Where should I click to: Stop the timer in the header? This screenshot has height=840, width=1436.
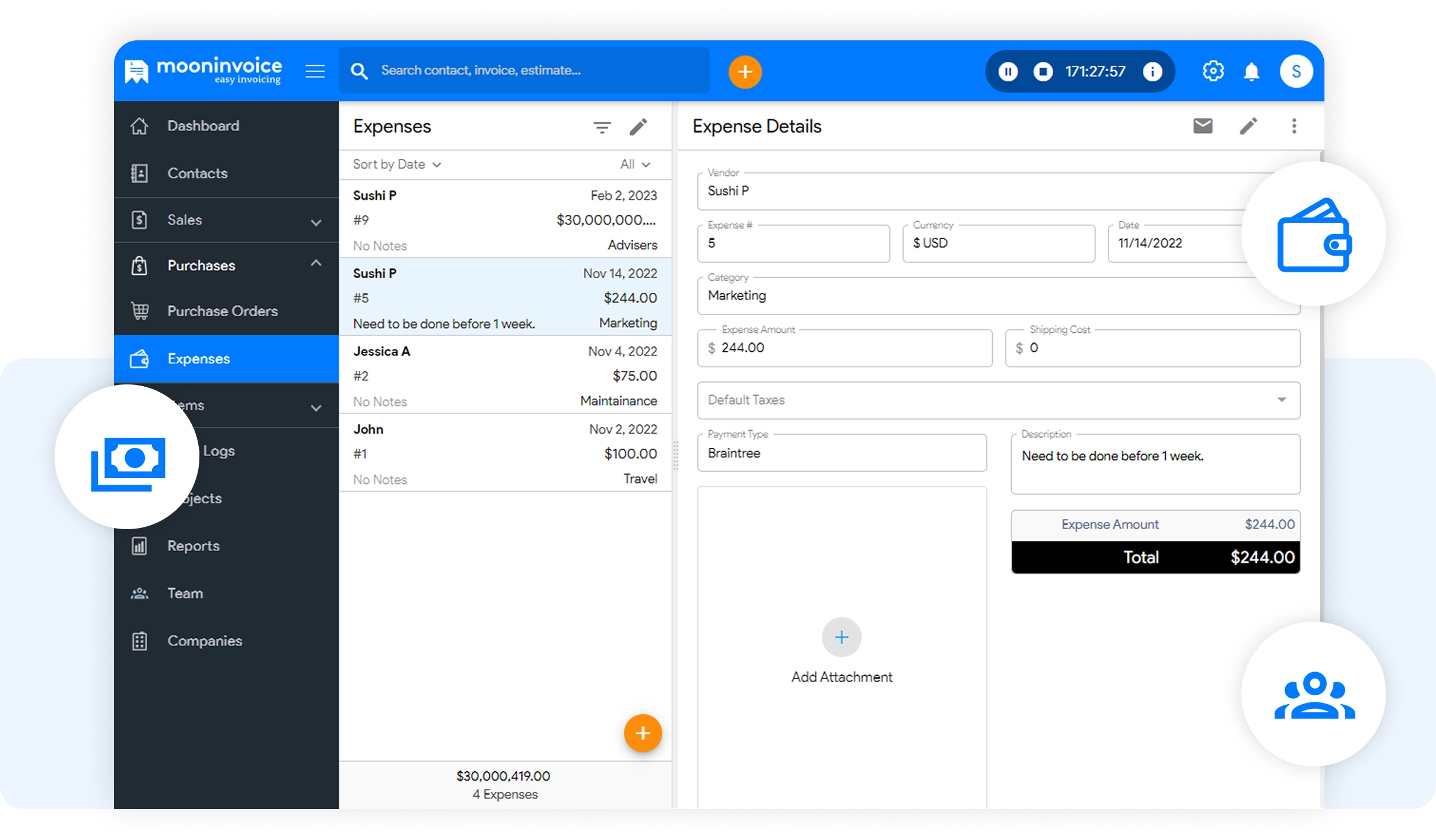pos(1043,72)
